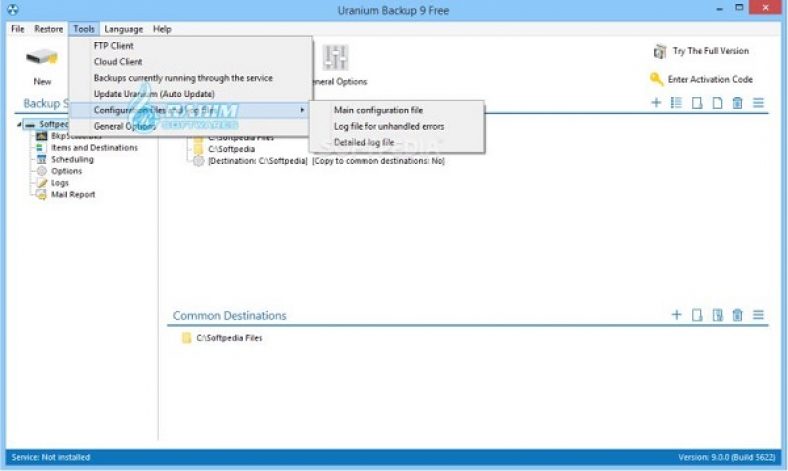Click the Scheduling calendar icon in the tree
This screenshot has width=788, height=471.
[x=42, y=159]
